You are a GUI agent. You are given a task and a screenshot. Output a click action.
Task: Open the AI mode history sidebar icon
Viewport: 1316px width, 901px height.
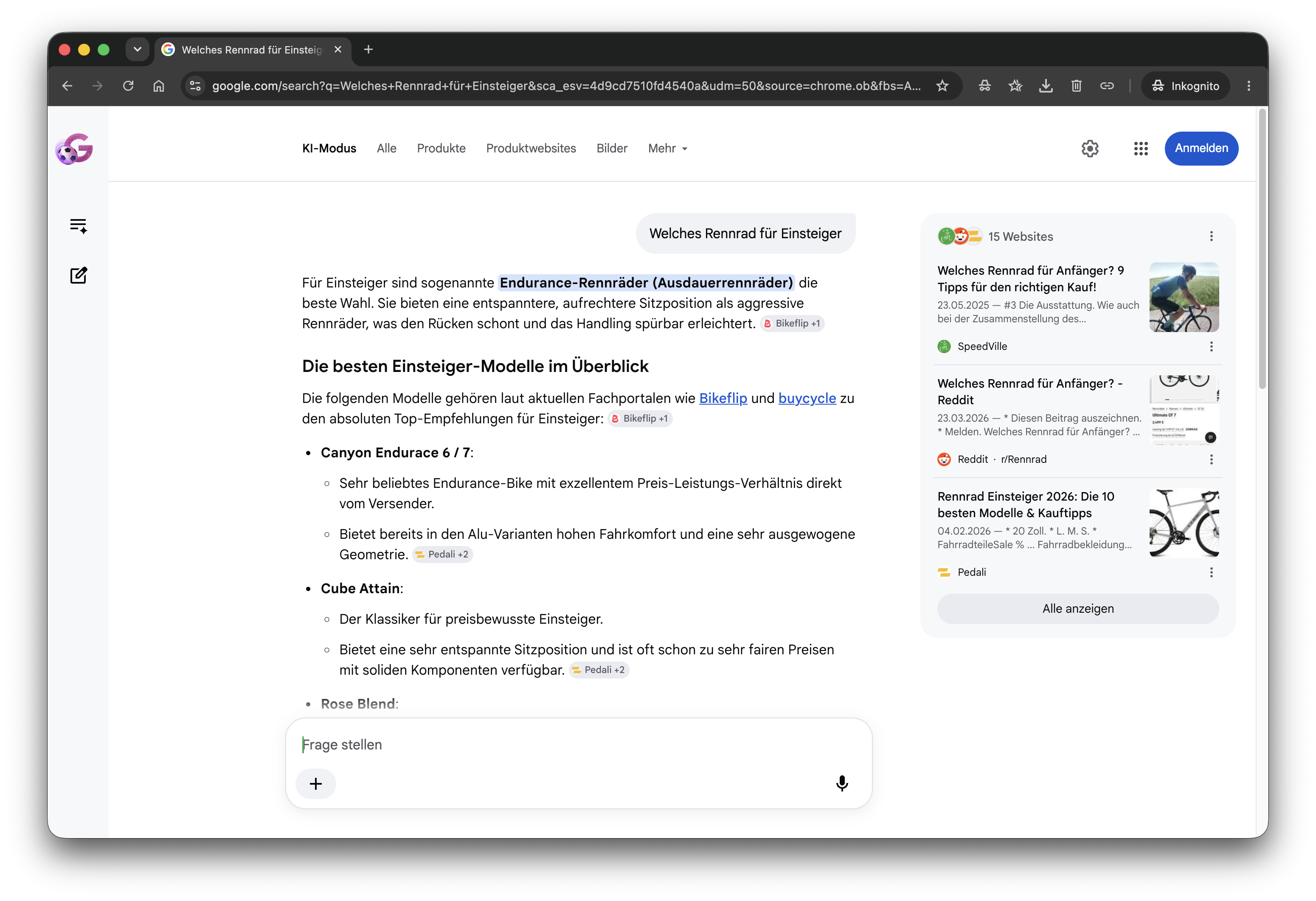[x=78, y=226]
